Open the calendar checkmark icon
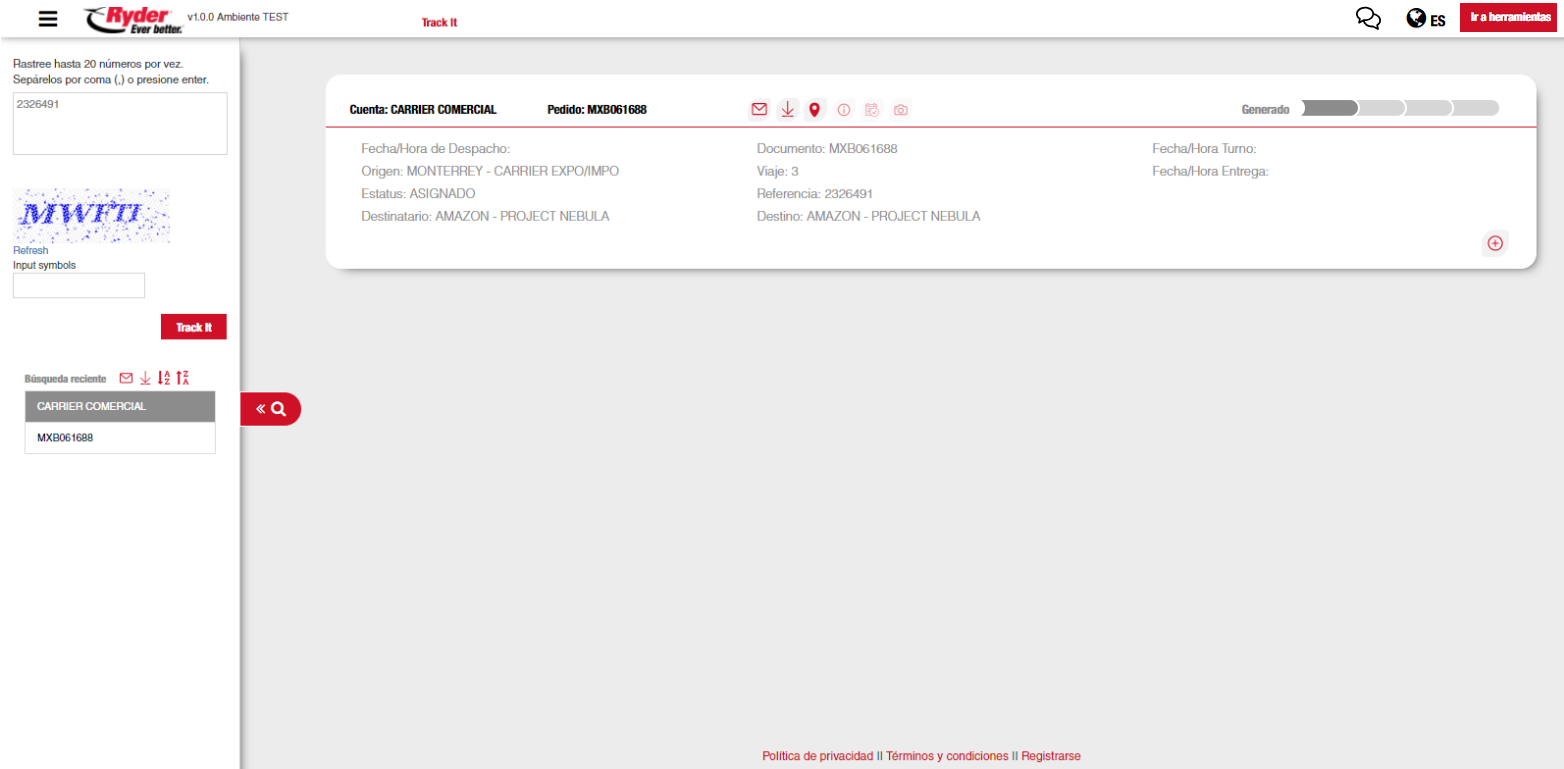The height and width of the screenshot is (769, 1564). click(872, 110)
